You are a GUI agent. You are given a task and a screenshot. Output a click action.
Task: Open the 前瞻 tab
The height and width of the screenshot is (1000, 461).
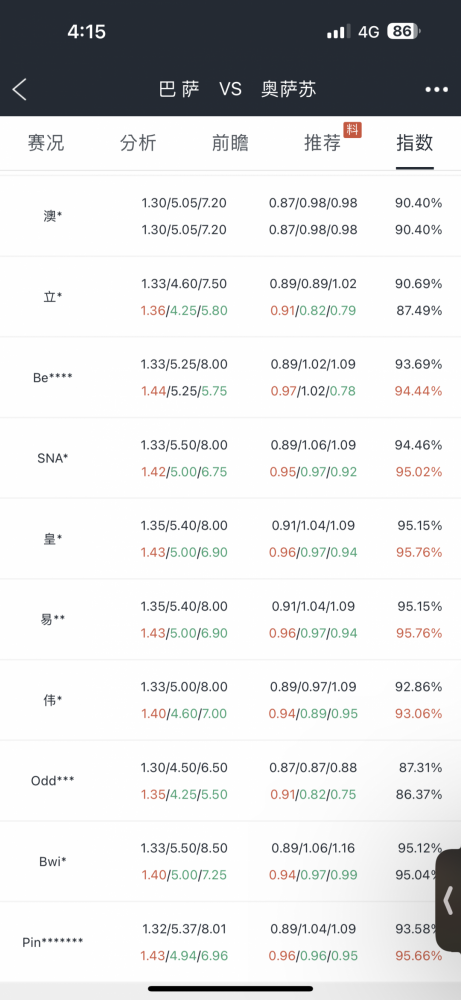click(230, 143)
